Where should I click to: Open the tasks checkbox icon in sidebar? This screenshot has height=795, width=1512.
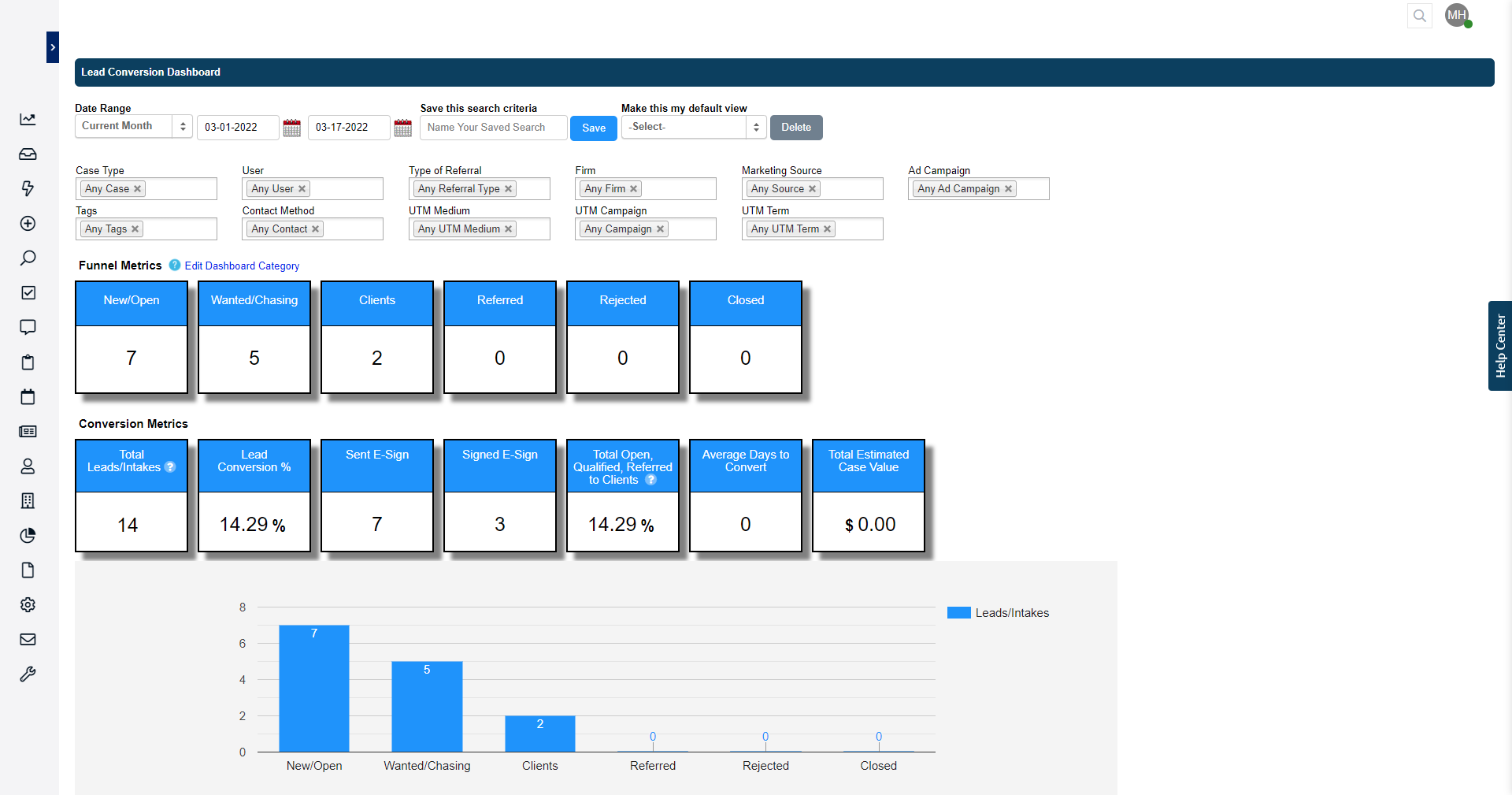28,292
